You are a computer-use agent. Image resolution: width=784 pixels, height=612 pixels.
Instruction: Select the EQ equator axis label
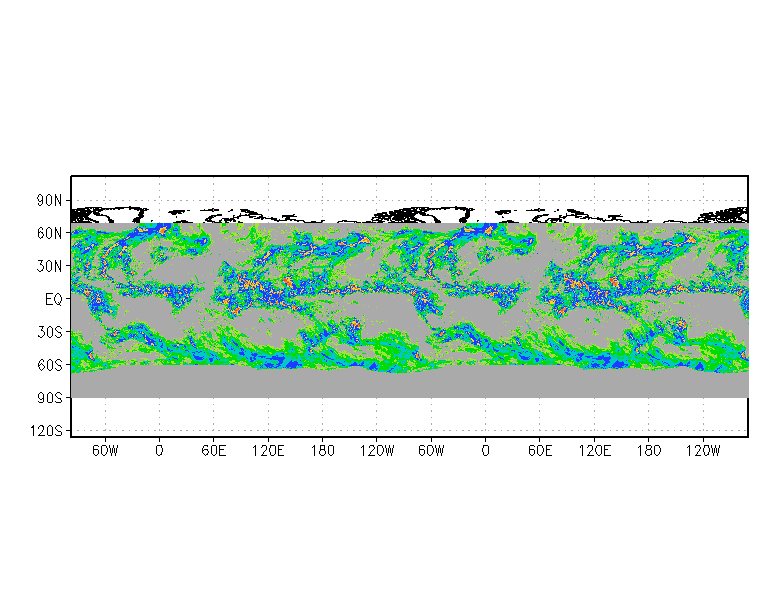pyautogui.click(x=54, y=299)
